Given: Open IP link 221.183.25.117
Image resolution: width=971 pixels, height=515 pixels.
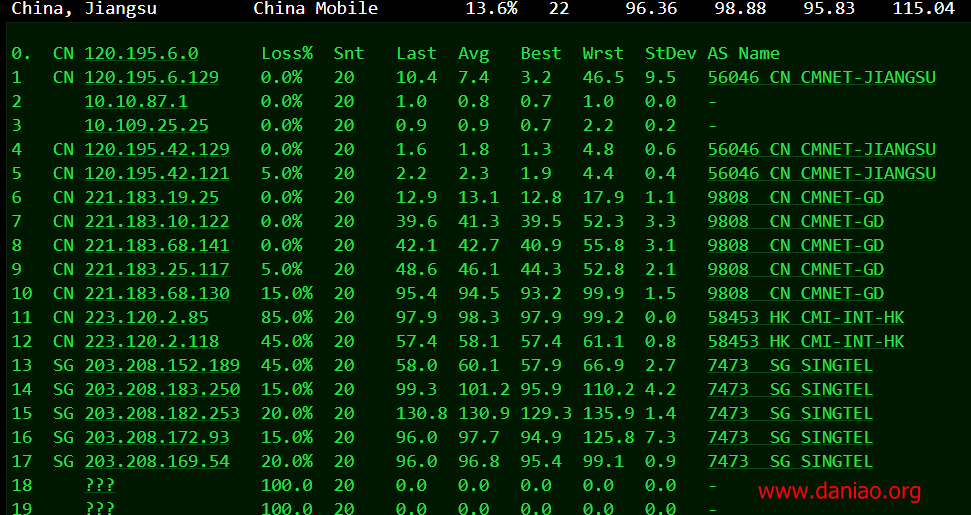Looking at the screenshot, I should 157,269.
